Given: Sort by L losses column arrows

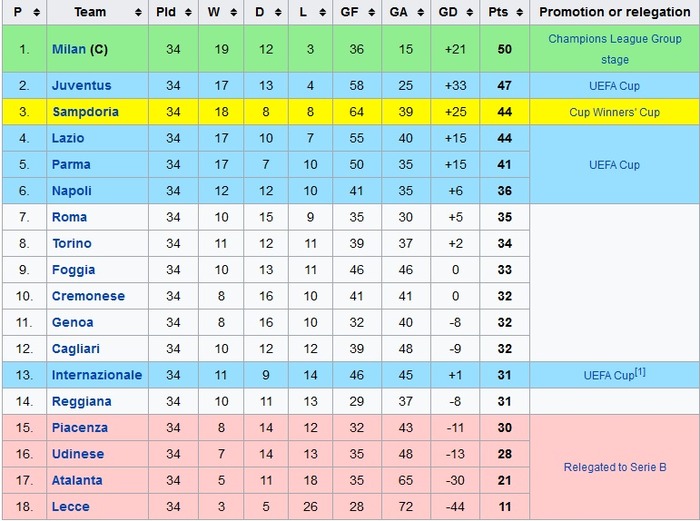Looking at the screenshot, I should [x=323, y=13].
